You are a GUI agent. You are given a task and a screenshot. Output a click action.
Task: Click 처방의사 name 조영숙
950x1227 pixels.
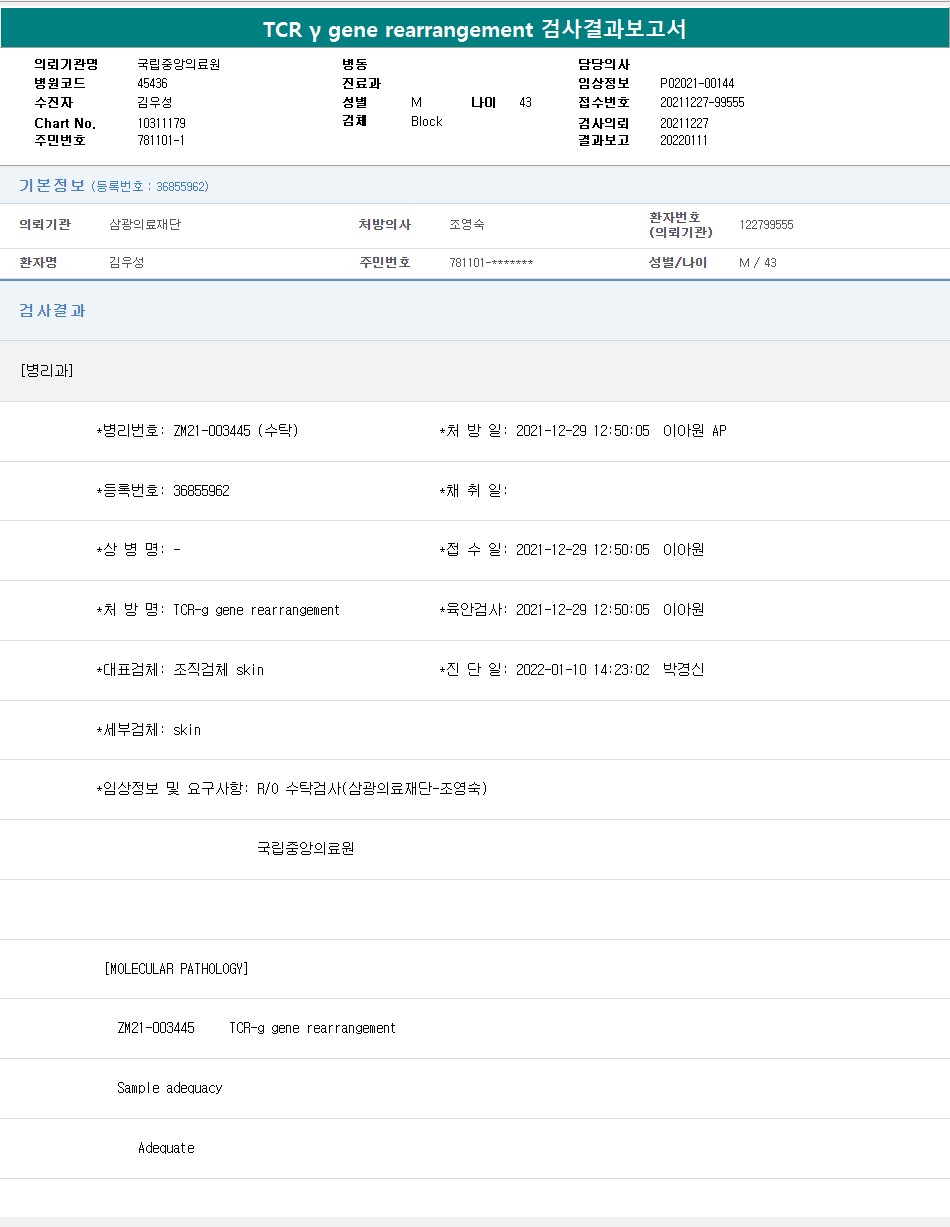466,225
